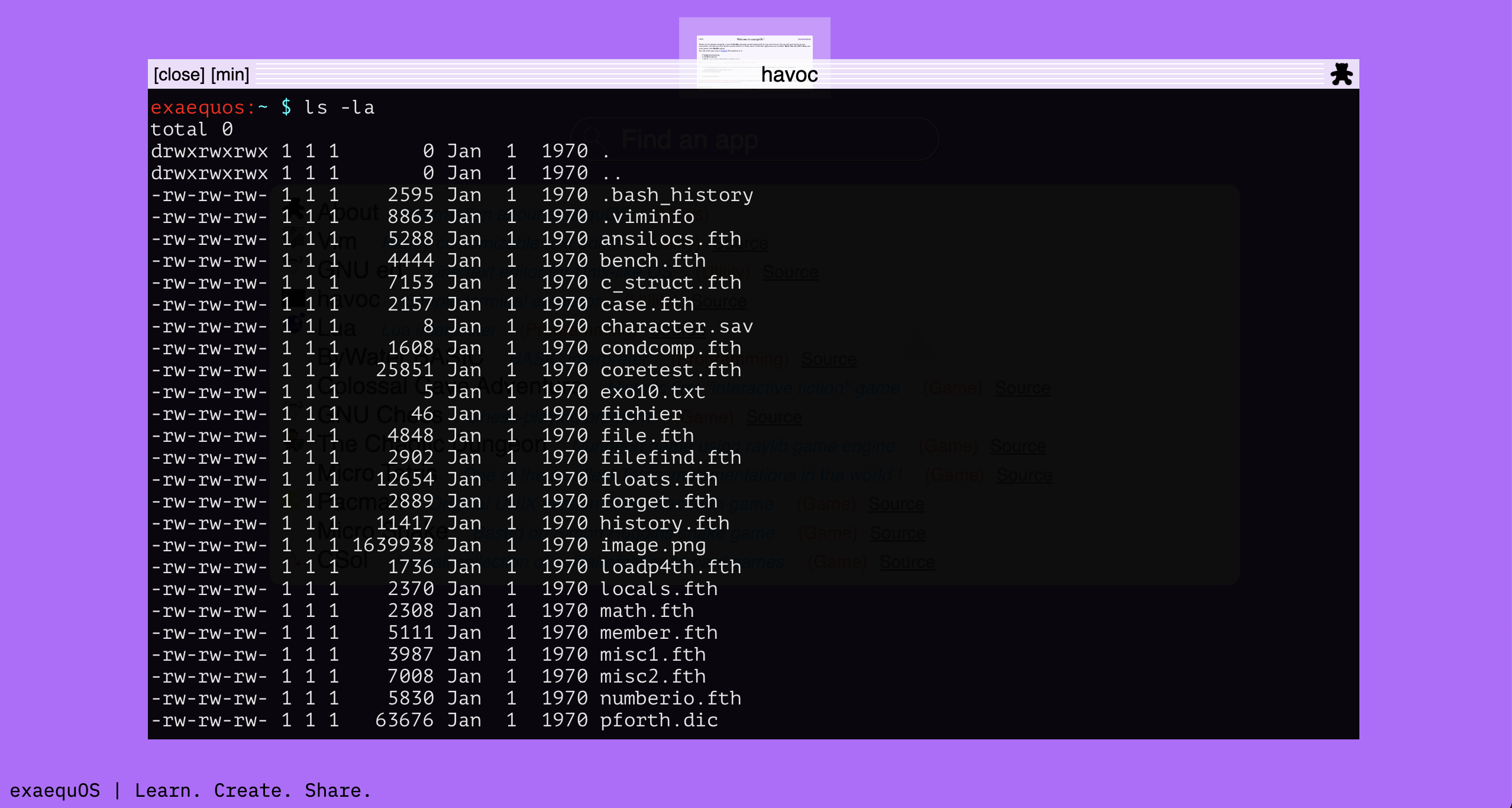Screen dimensions: 1512x808
Task: Select the c_struct.fth file name
Action: click(x=671, y=283)
